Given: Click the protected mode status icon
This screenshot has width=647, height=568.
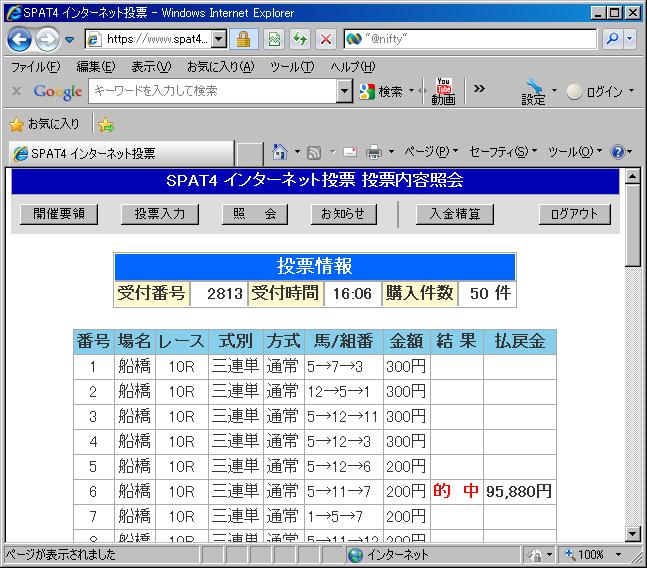Looking at the screenshot, I should (536, 555).
